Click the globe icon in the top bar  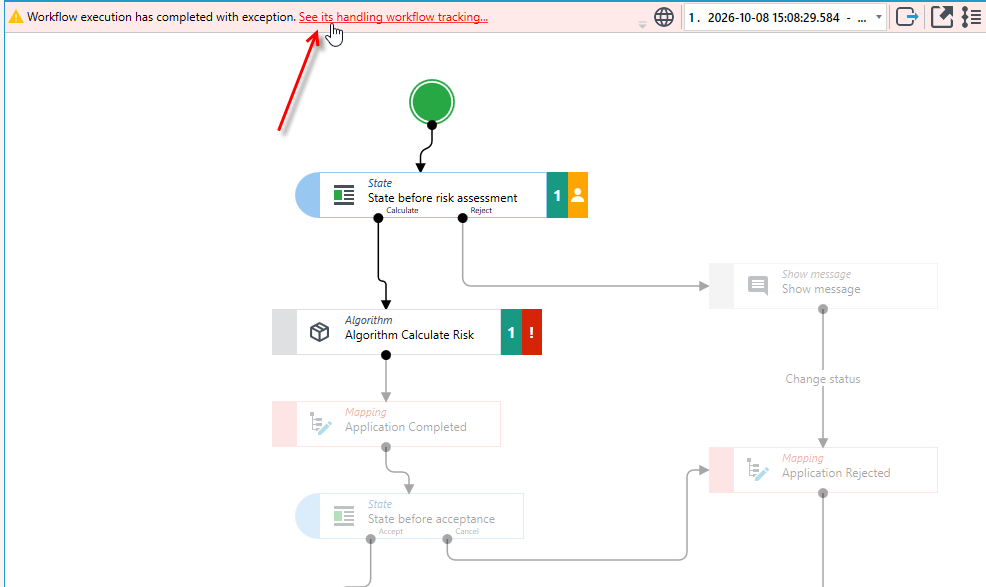663,17
